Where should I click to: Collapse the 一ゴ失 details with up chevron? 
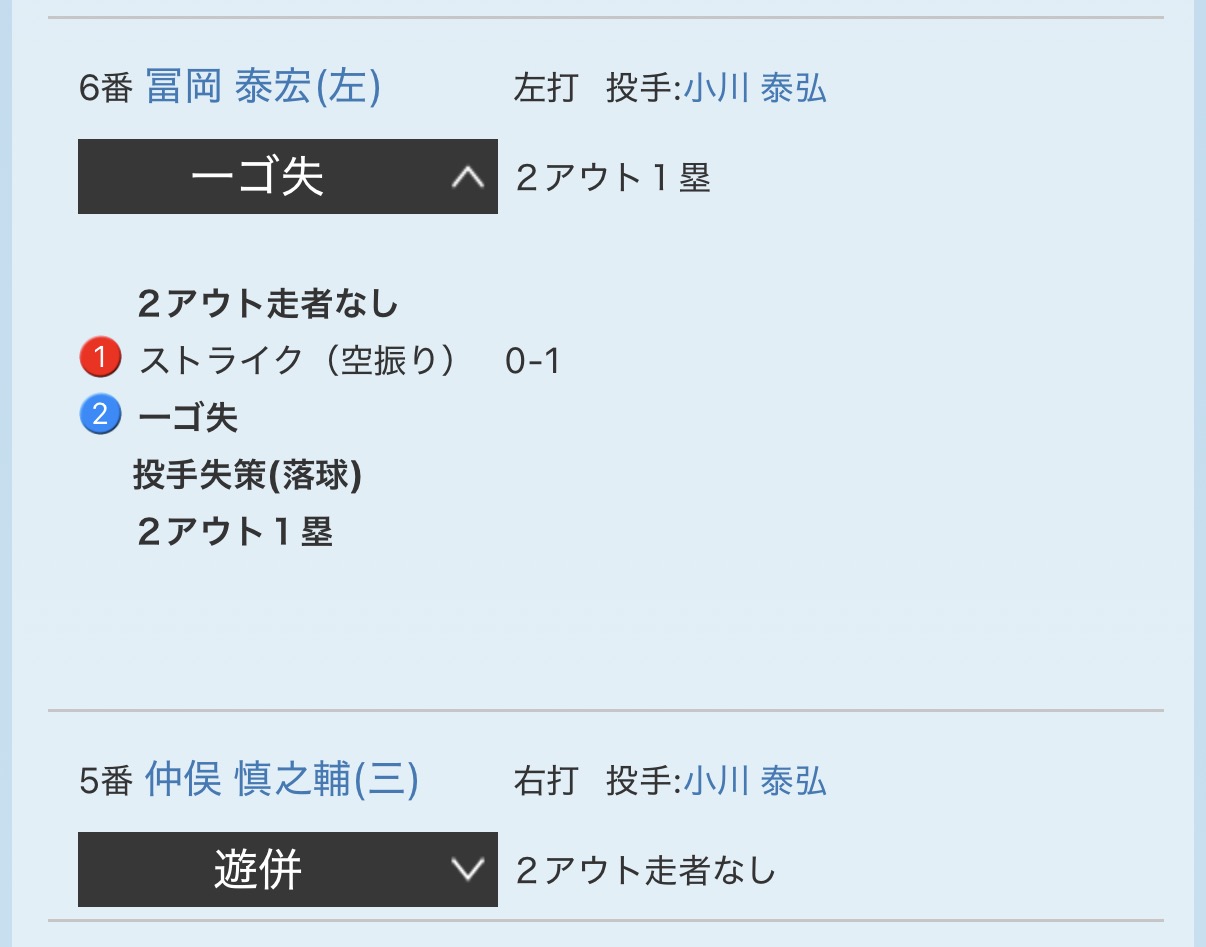click(x=467, y=177)
